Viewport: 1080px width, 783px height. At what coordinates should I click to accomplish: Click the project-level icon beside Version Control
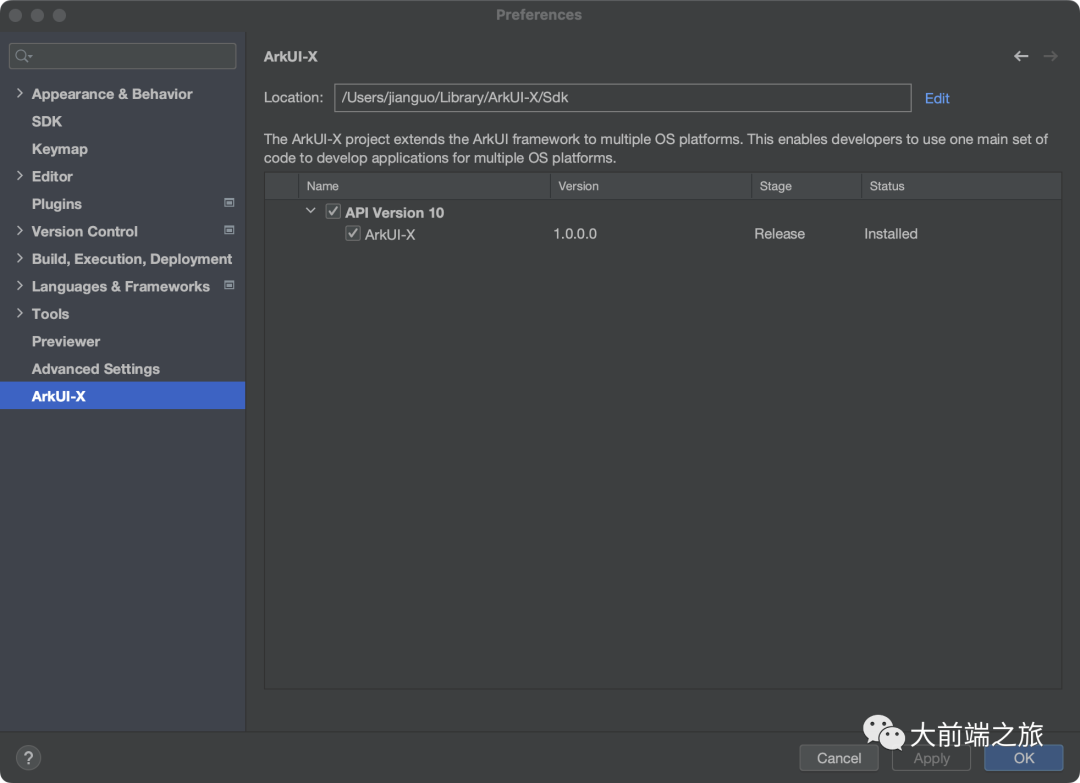(x=229, y=231)
